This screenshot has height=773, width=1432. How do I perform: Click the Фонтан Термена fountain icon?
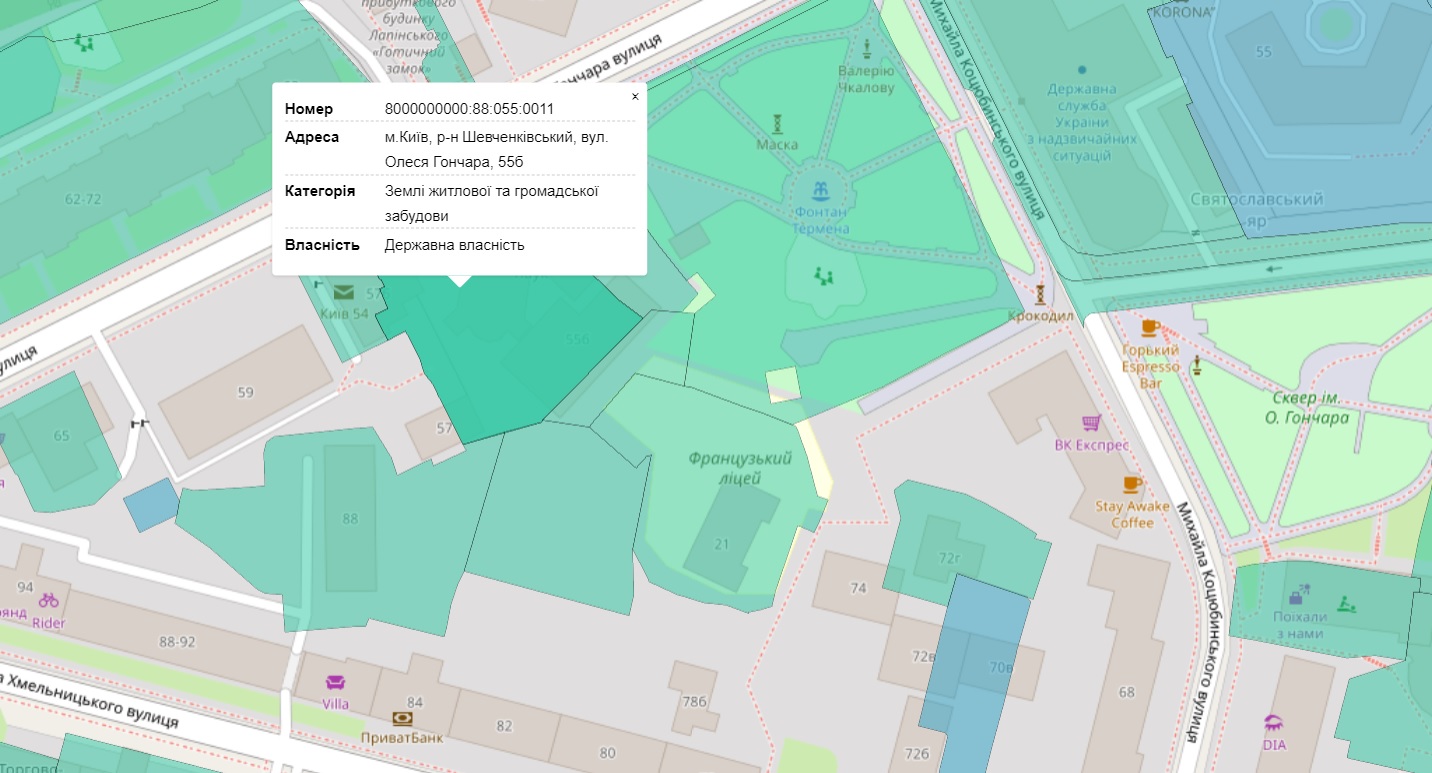821,190
